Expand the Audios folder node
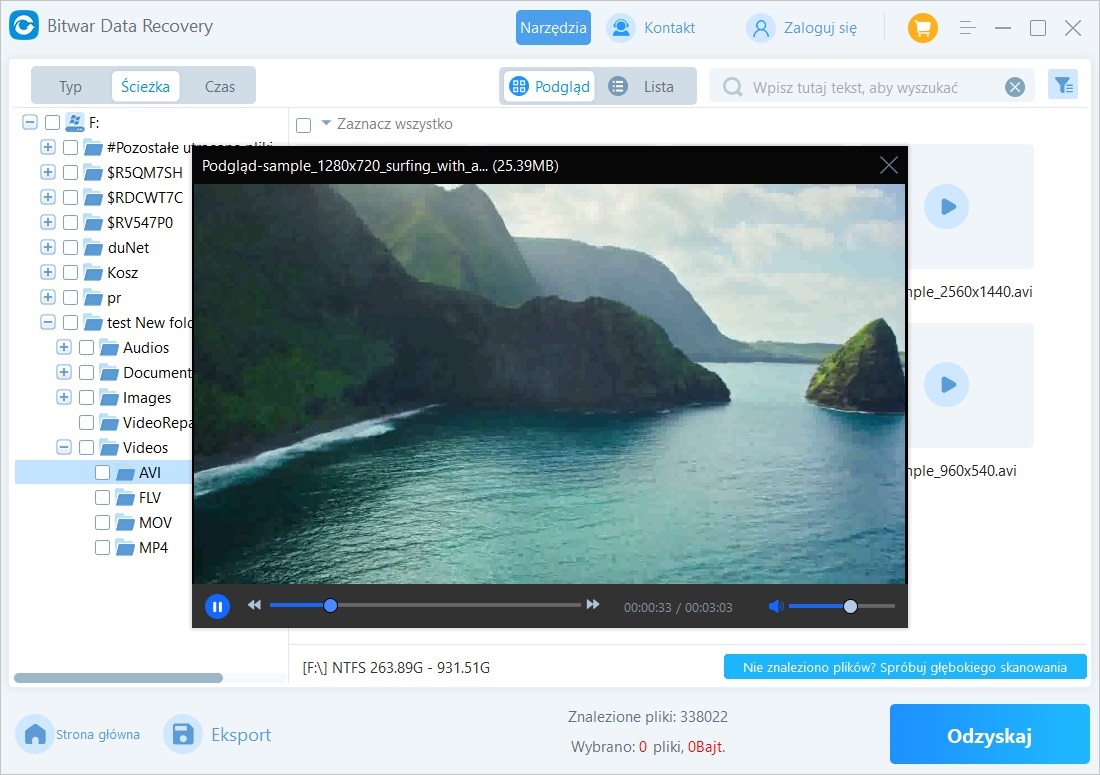 click(64, 348)
